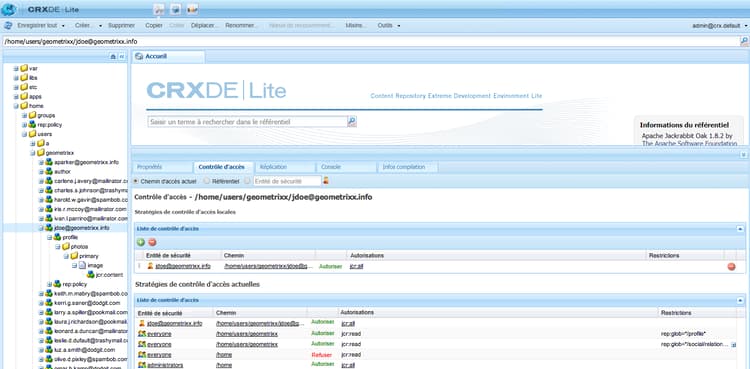Select the Entité de sécurité radio button
Image resolution: width=750 pixels, height=369 pixels.
247,181
